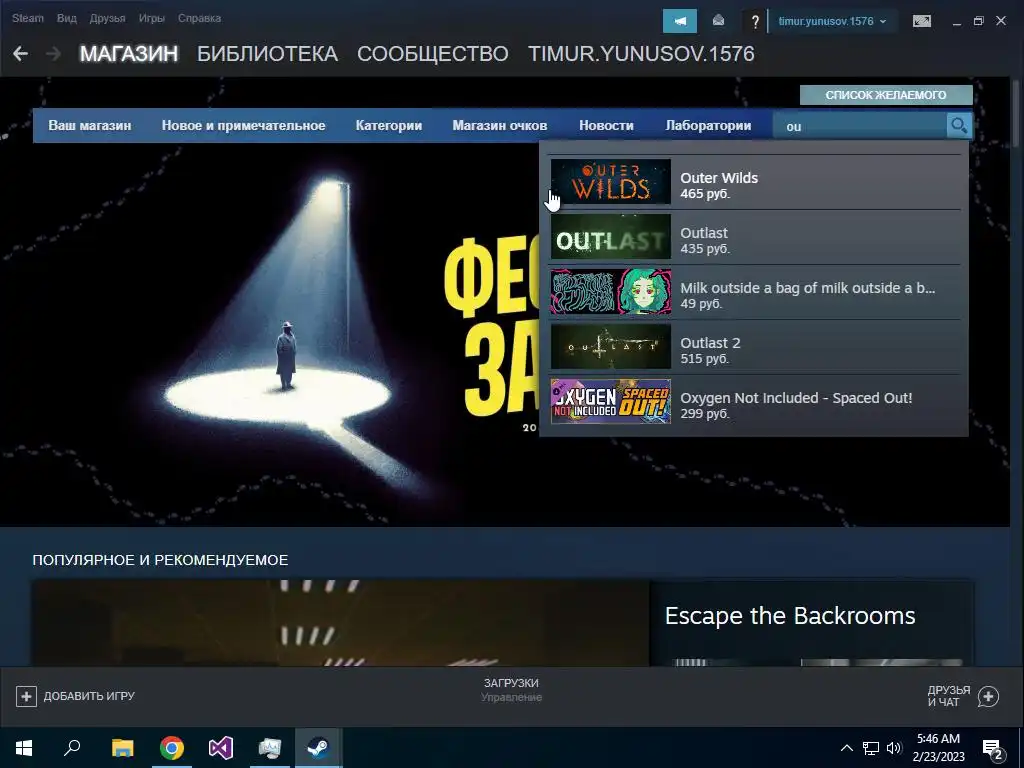Switch to МАГАЗИН tab
The width and height of the screenshot is (1024, 768).
point(129,54)
